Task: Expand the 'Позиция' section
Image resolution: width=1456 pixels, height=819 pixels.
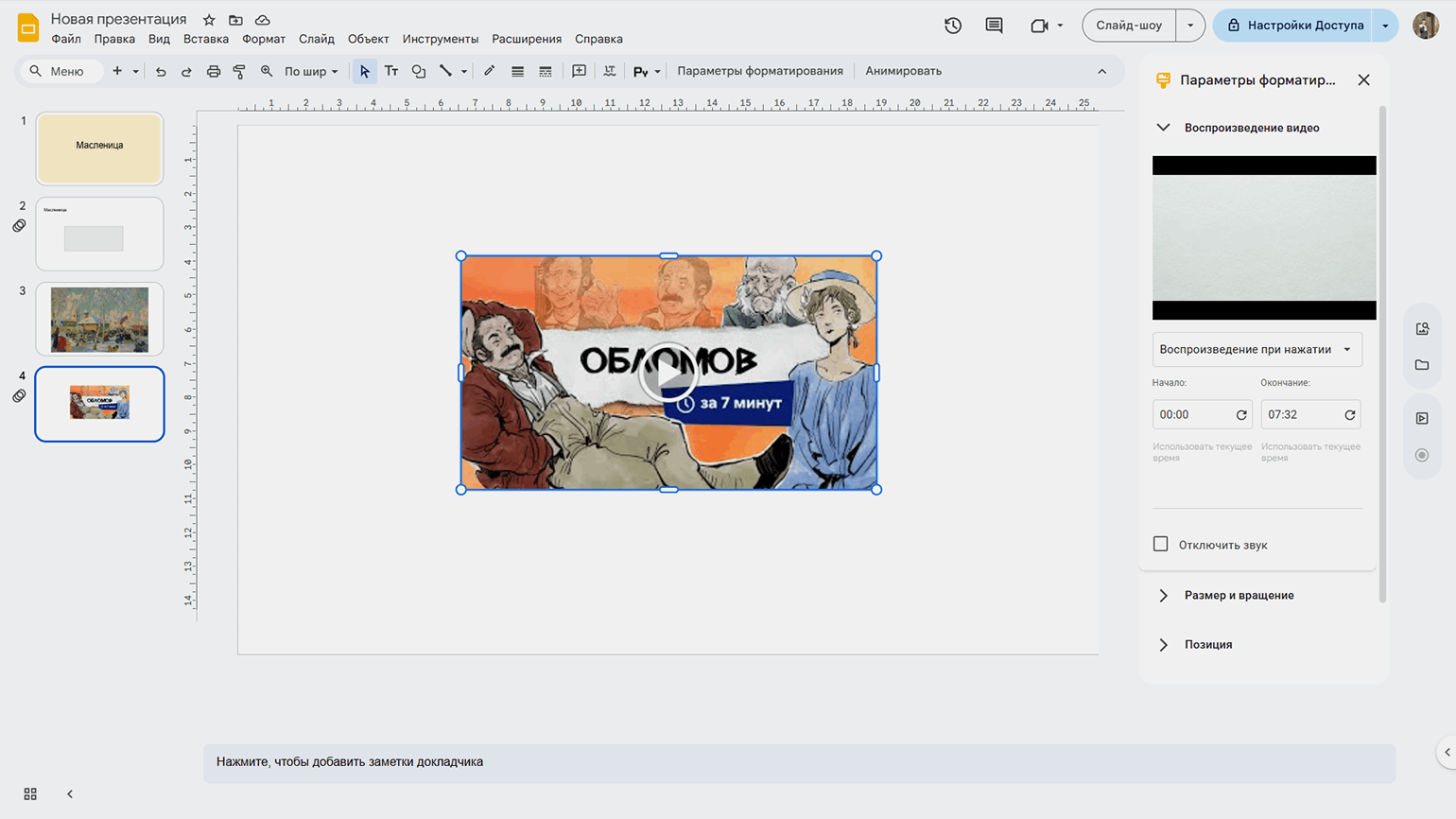Action: pyautogui.click(x=1207, y=644)
